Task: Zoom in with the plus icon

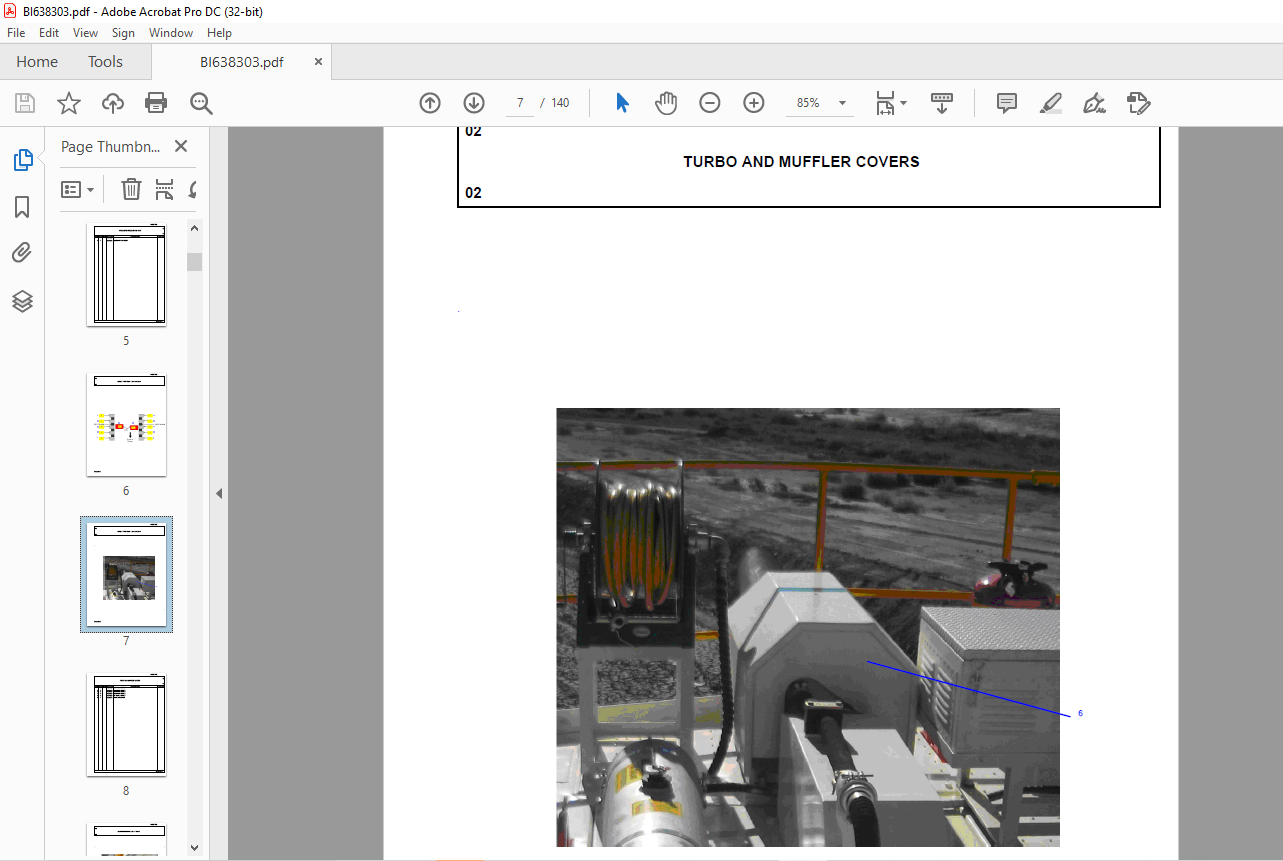Action: coord(754,103)
